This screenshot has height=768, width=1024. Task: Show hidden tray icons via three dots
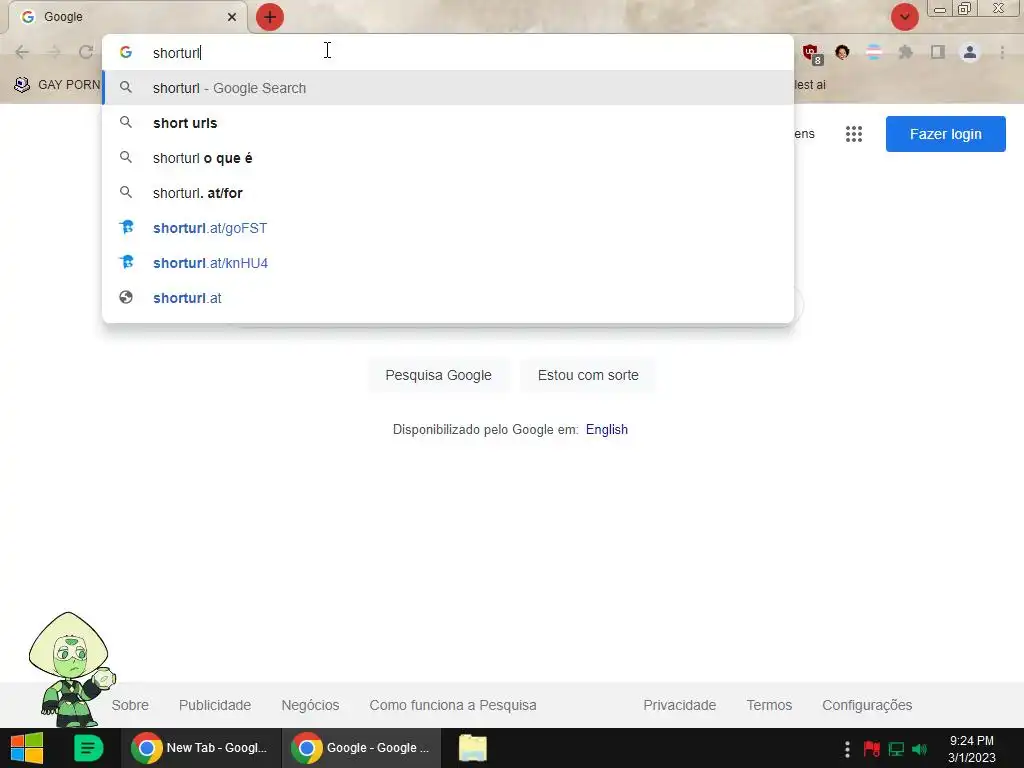[x=847, y=749]
